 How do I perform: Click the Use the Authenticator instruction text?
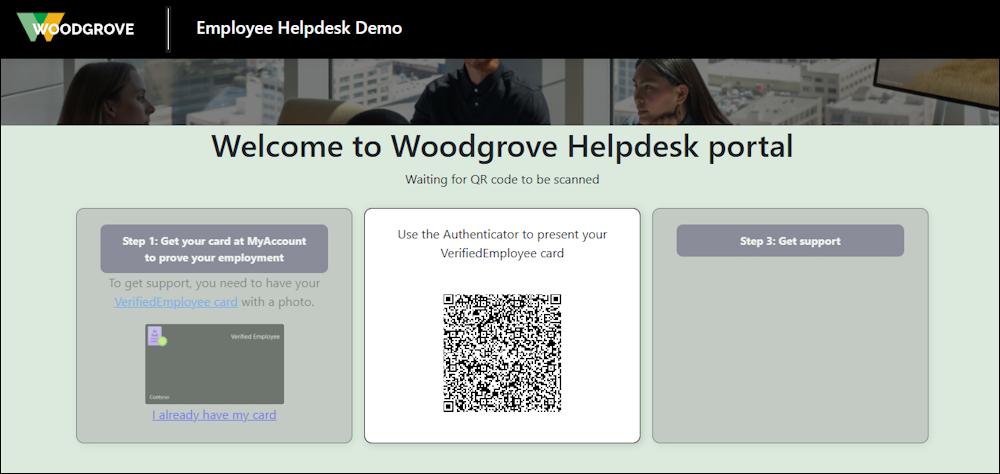502,244
